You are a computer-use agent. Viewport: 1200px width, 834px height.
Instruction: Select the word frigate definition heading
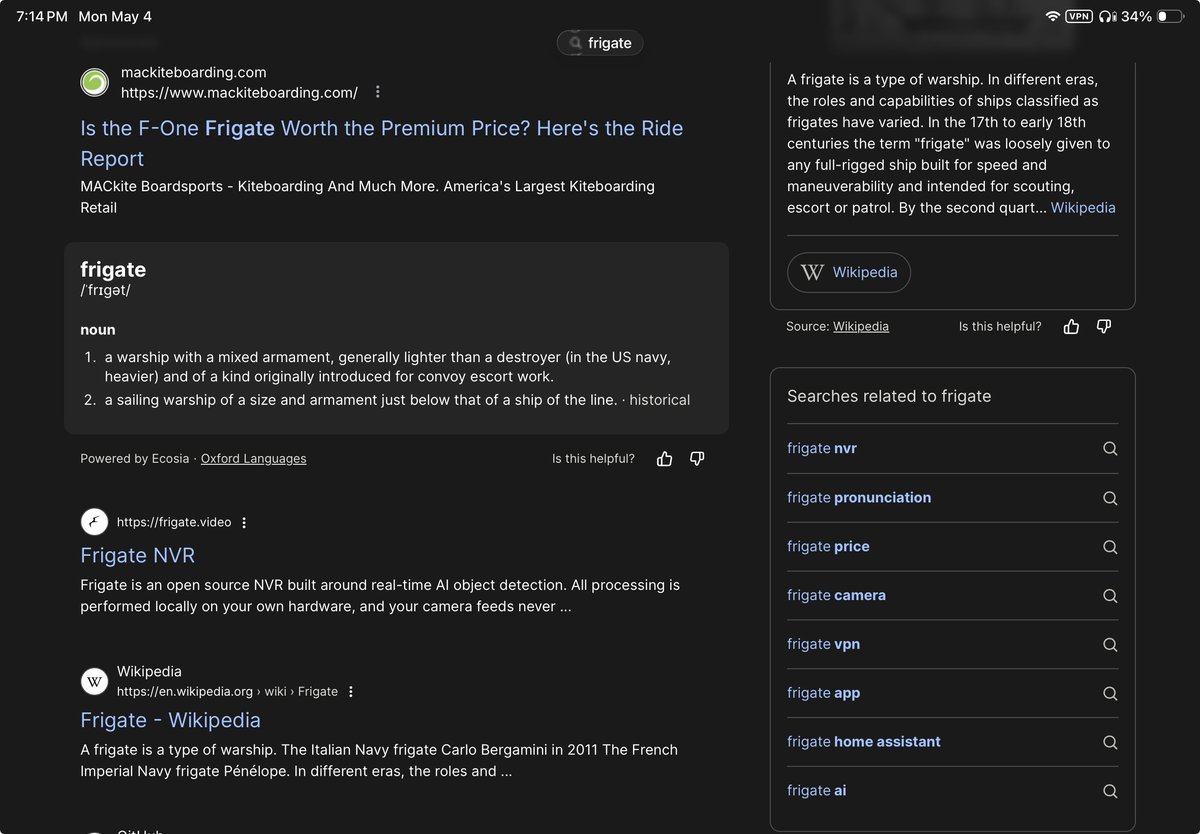click(x=113, y=269)
